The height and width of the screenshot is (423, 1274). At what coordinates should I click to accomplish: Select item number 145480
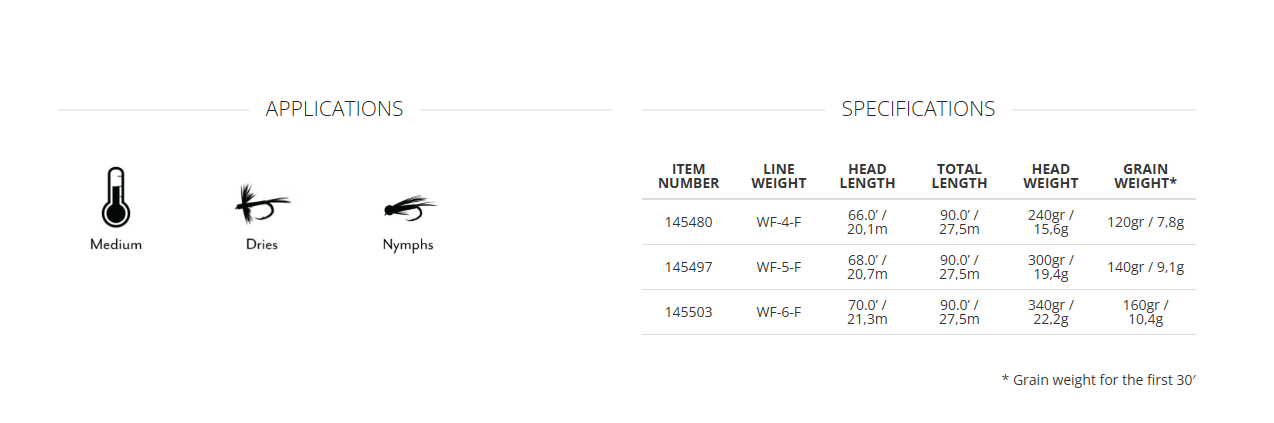coord(688,222)
